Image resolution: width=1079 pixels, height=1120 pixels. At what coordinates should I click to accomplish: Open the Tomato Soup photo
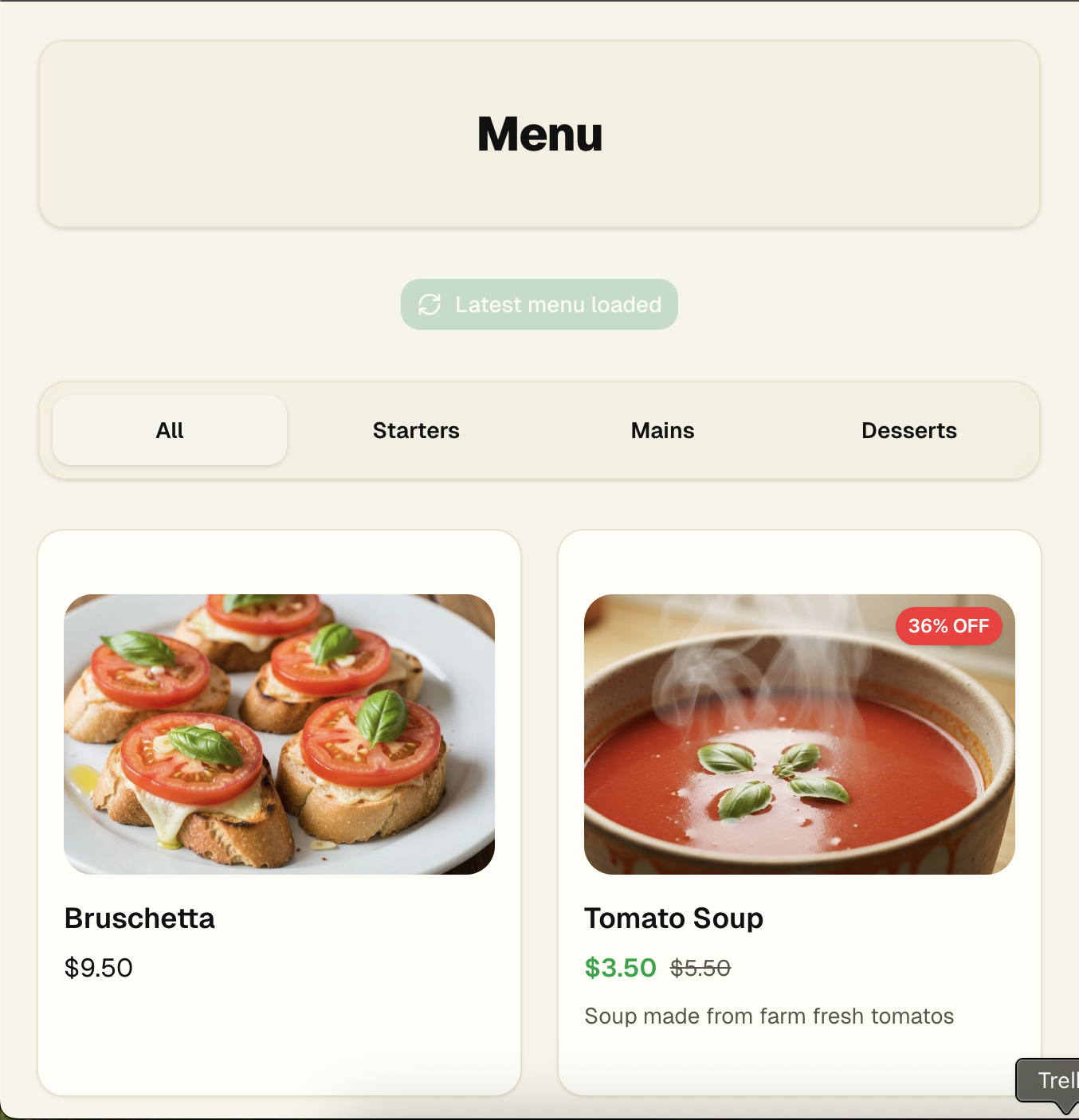tap(799, 734)
